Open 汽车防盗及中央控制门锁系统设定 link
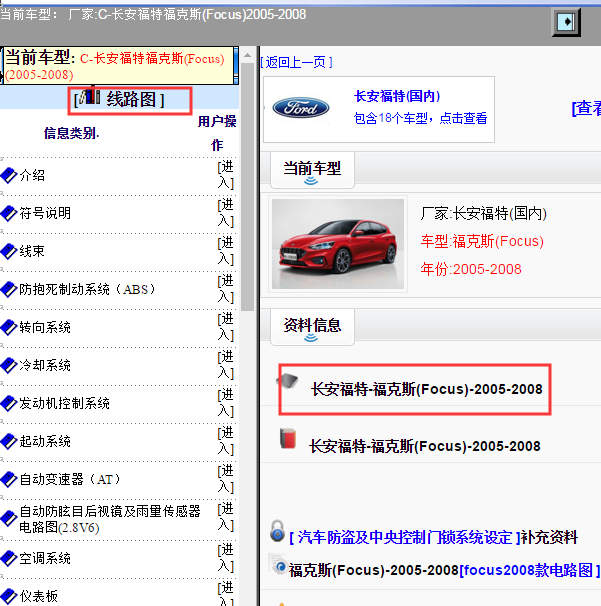 click(405, 538)
